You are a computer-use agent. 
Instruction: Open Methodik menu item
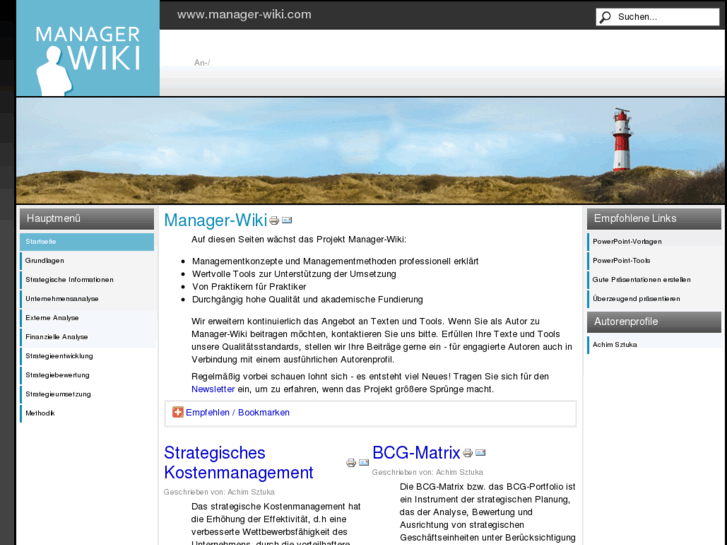pos(87,413)
